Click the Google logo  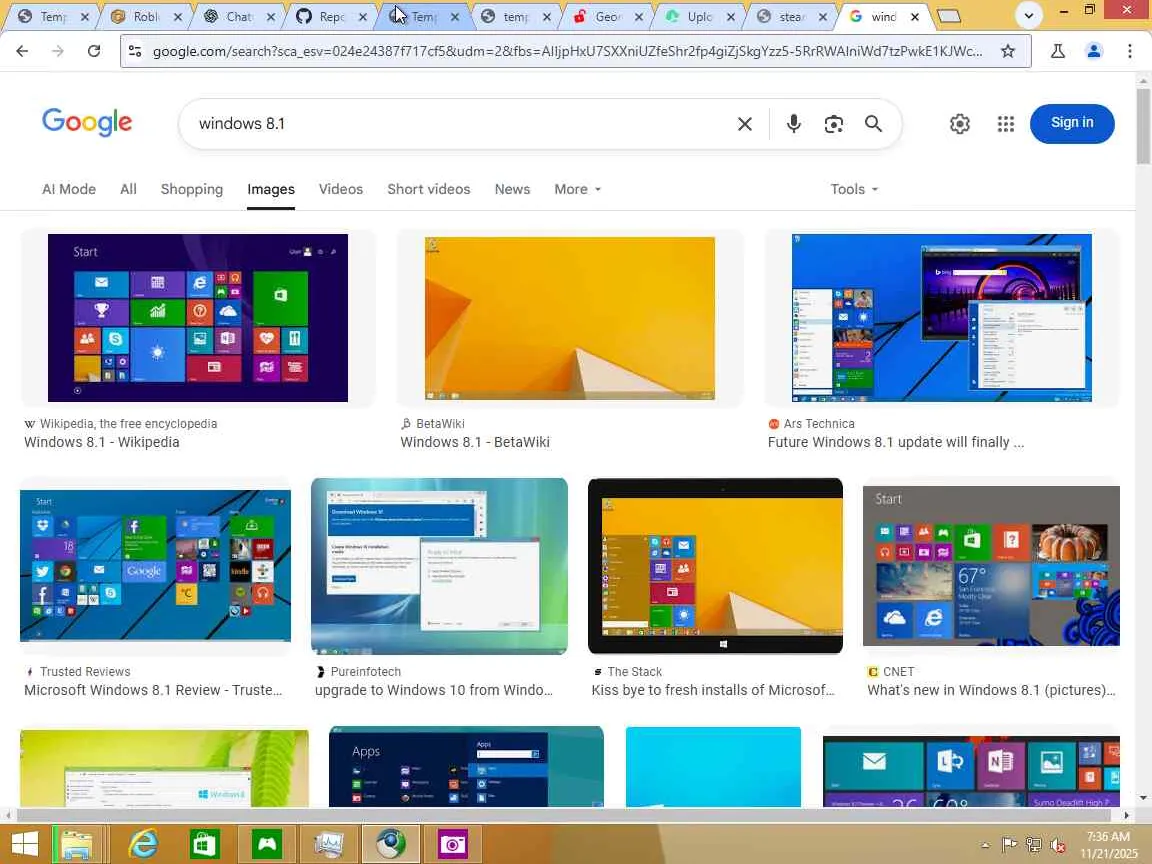(87, 122)
